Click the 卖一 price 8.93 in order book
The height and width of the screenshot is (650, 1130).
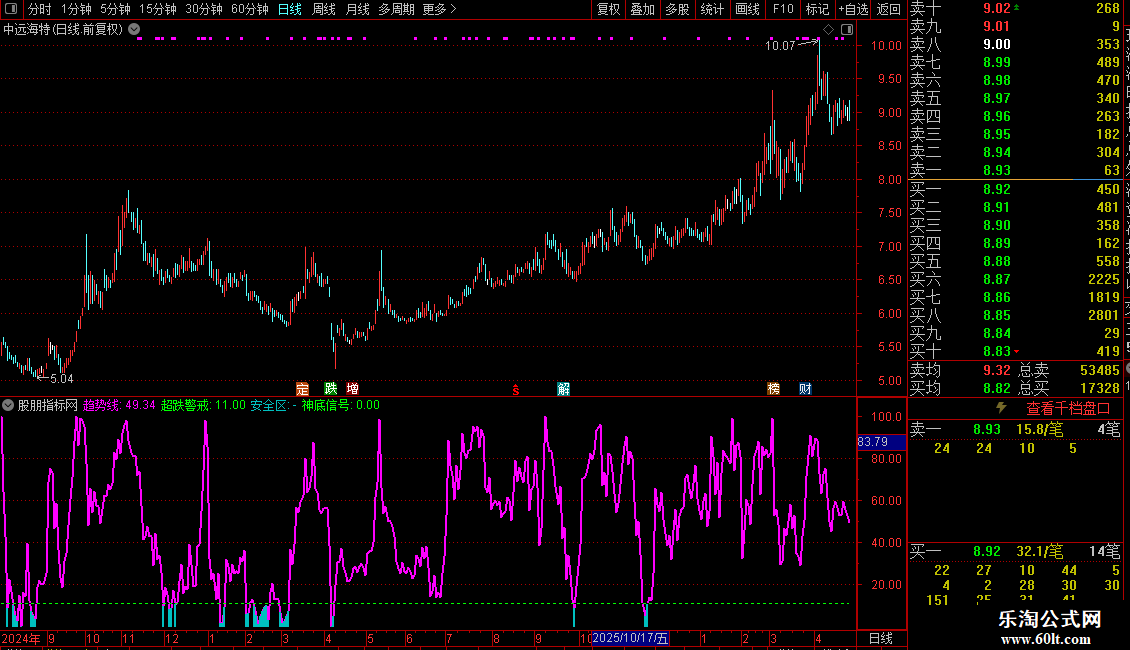tap(997, 170)
